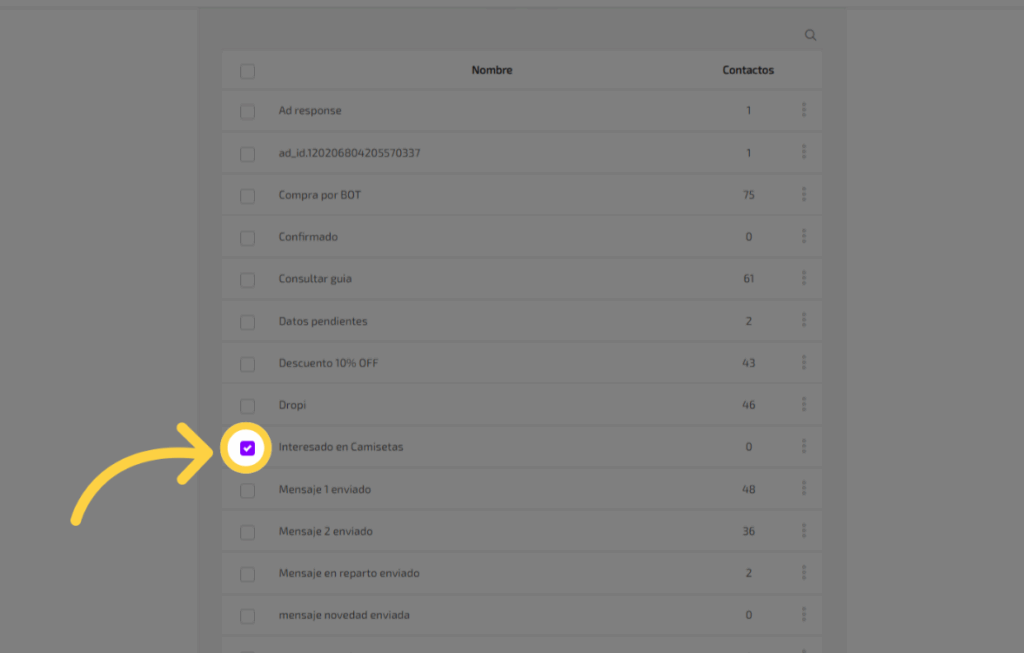Uncheck the Interesado en Camisetas checkbox
This screenshot has height=653, width=1024.
click(247, 448)
